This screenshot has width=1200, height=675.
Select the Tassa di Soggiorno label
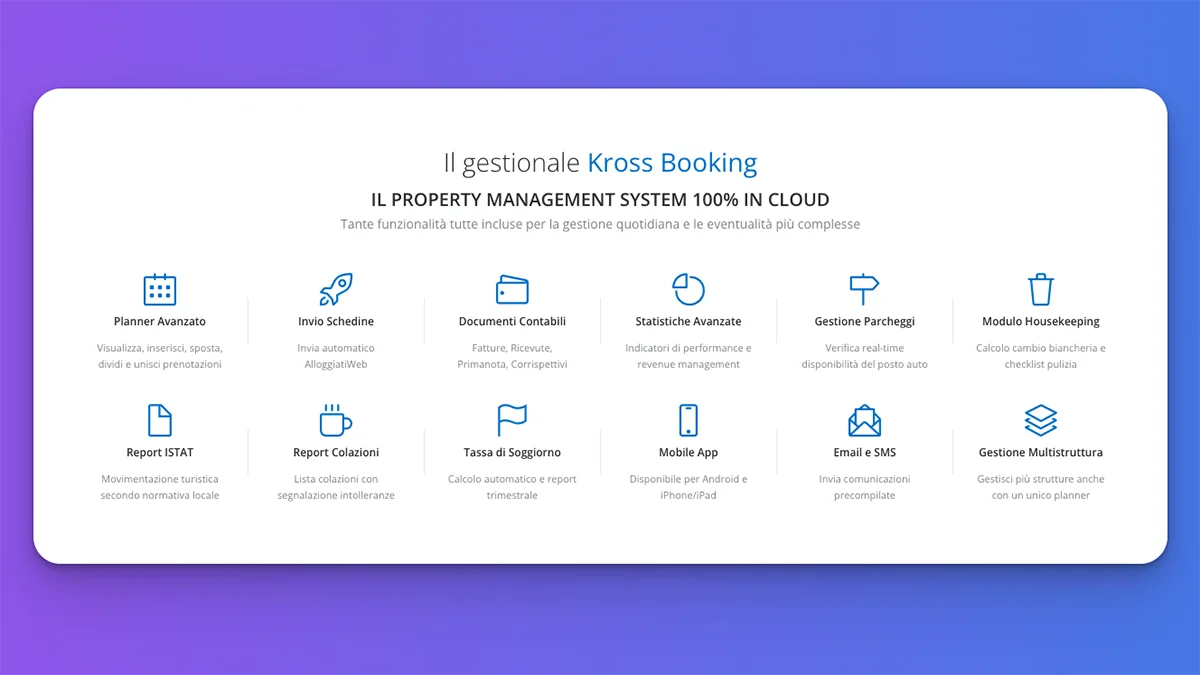(512, 453)
